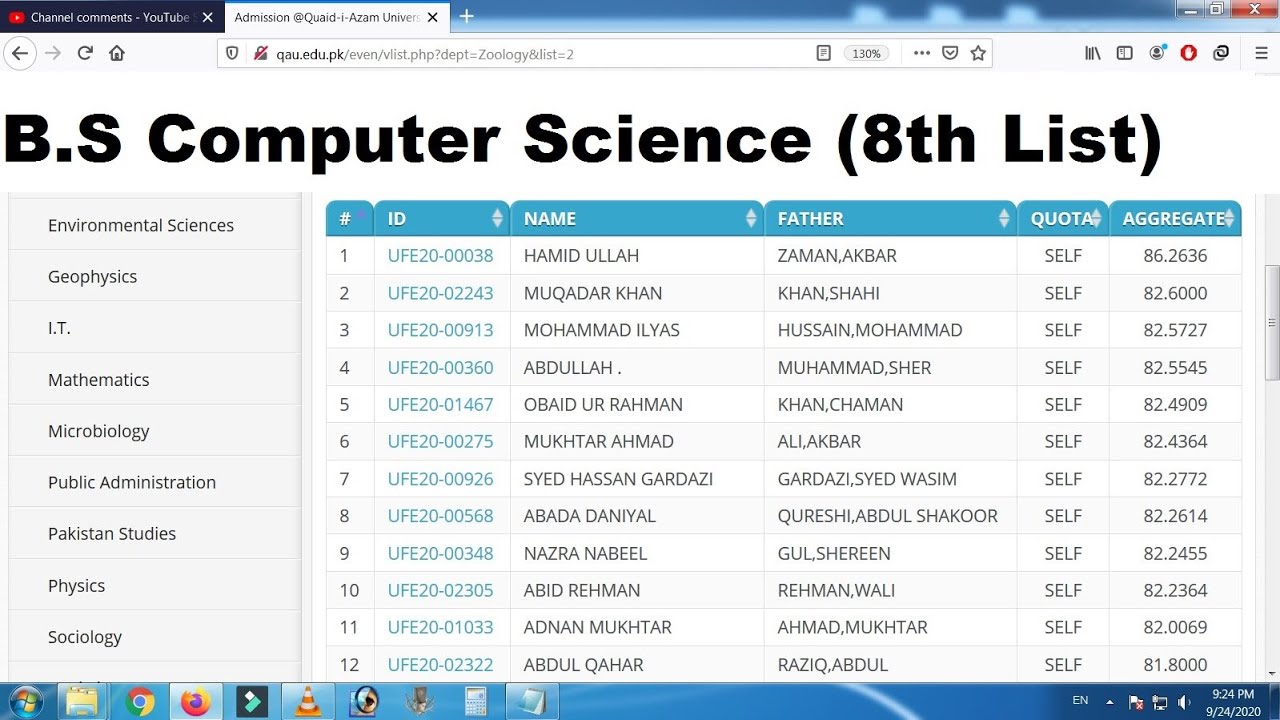The height and width of the screenshot is (720, 1280).
Task: Open File Explorer from taskbar
Action: 82,701
